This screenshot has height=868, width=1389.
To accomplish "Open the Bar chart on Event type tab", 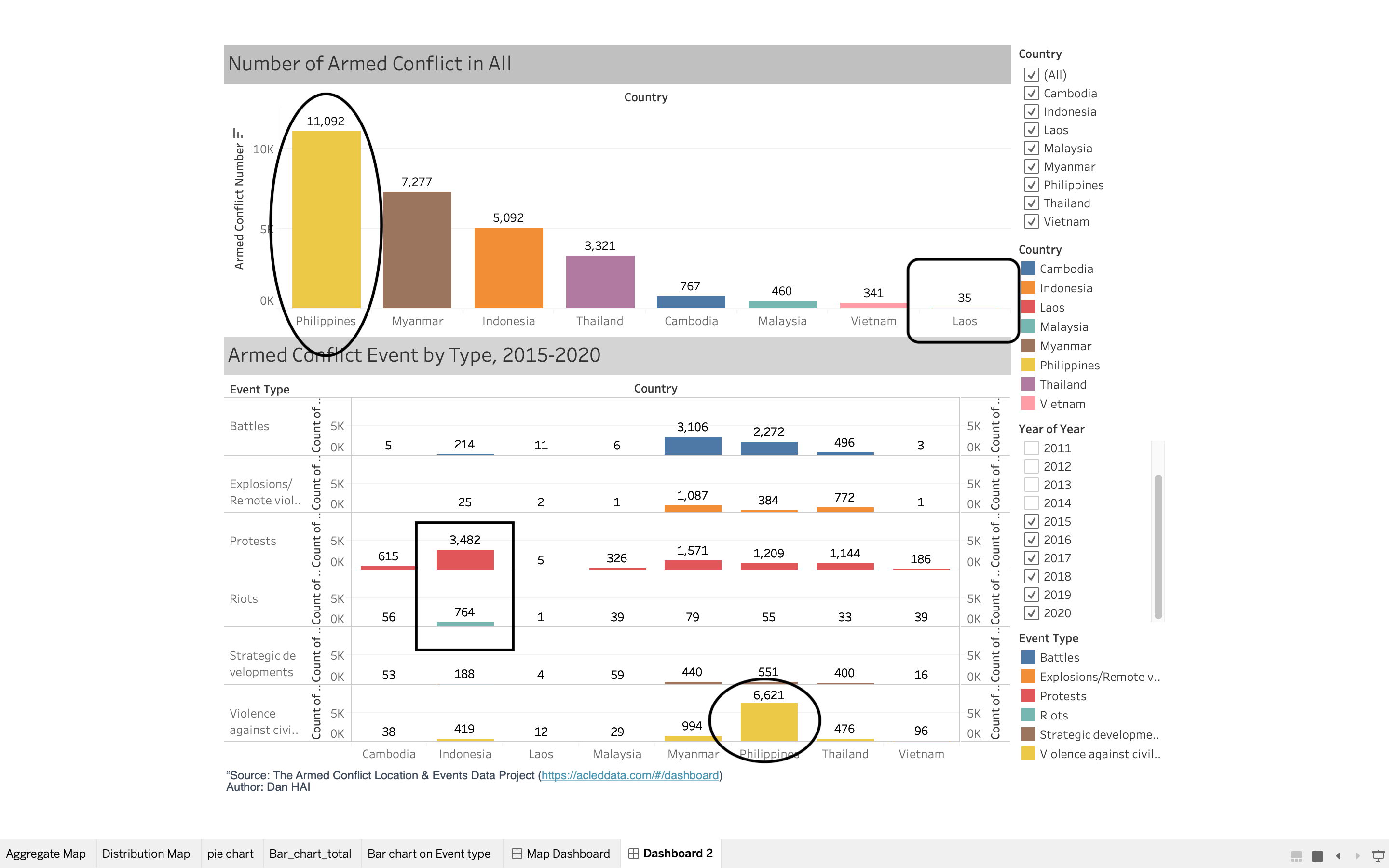I will click(429, 854).
